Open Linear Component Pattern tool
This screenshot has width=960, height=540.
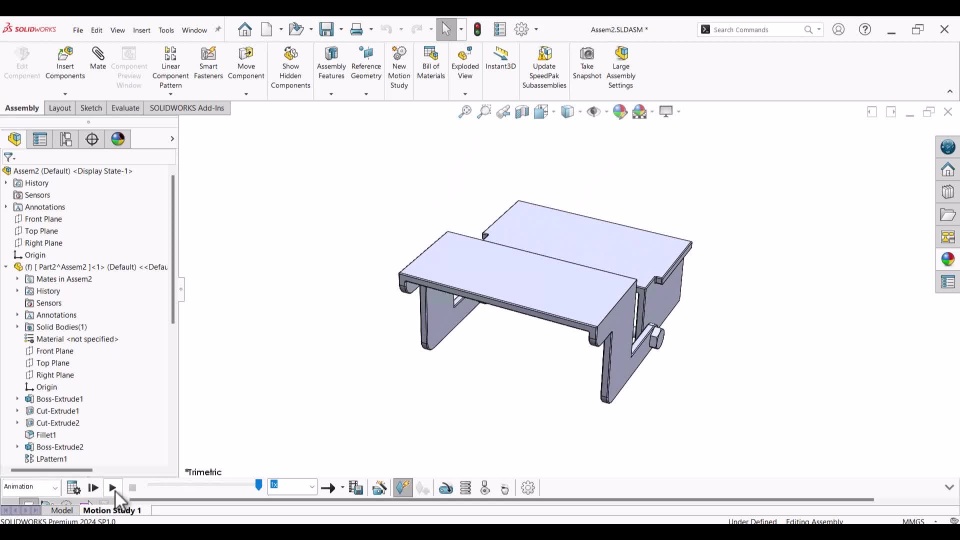click(x=170, y=67)
